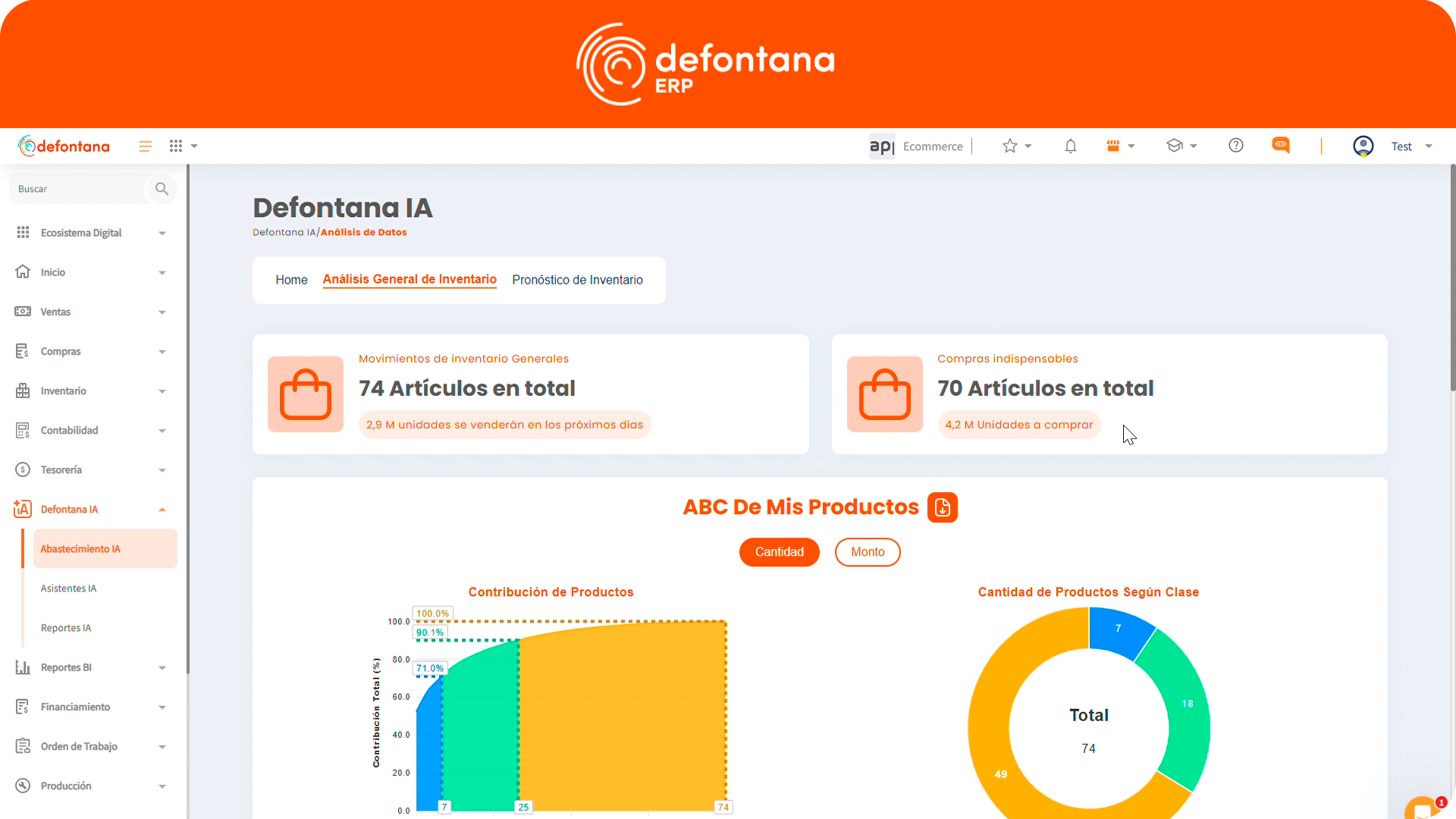Click the Inventario boxes icon
The image size is (1456, 819).
23,391
